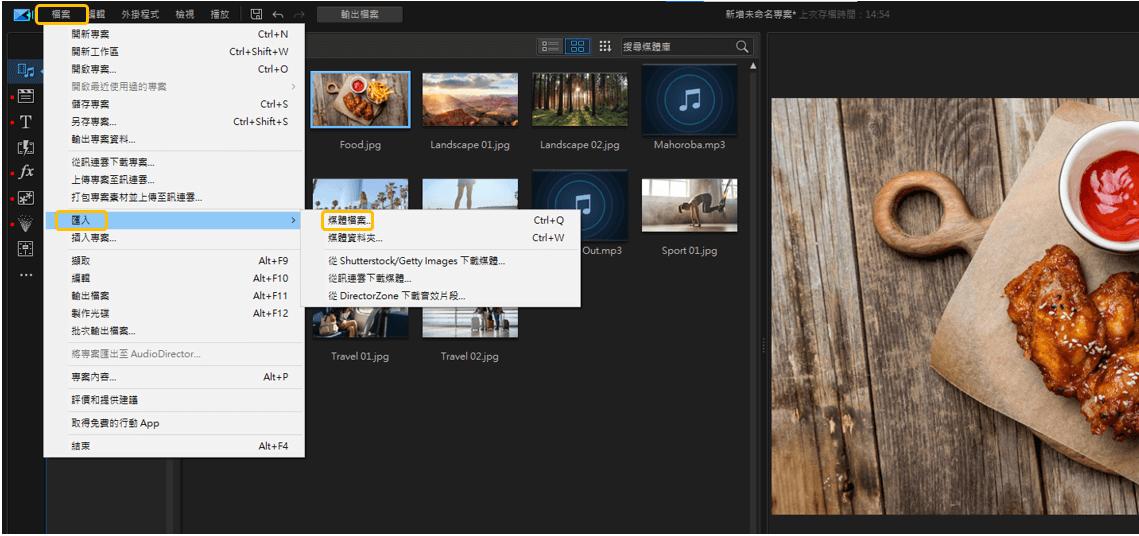
Task: Click the undo arrow icon
Action: tap(277, 15)
